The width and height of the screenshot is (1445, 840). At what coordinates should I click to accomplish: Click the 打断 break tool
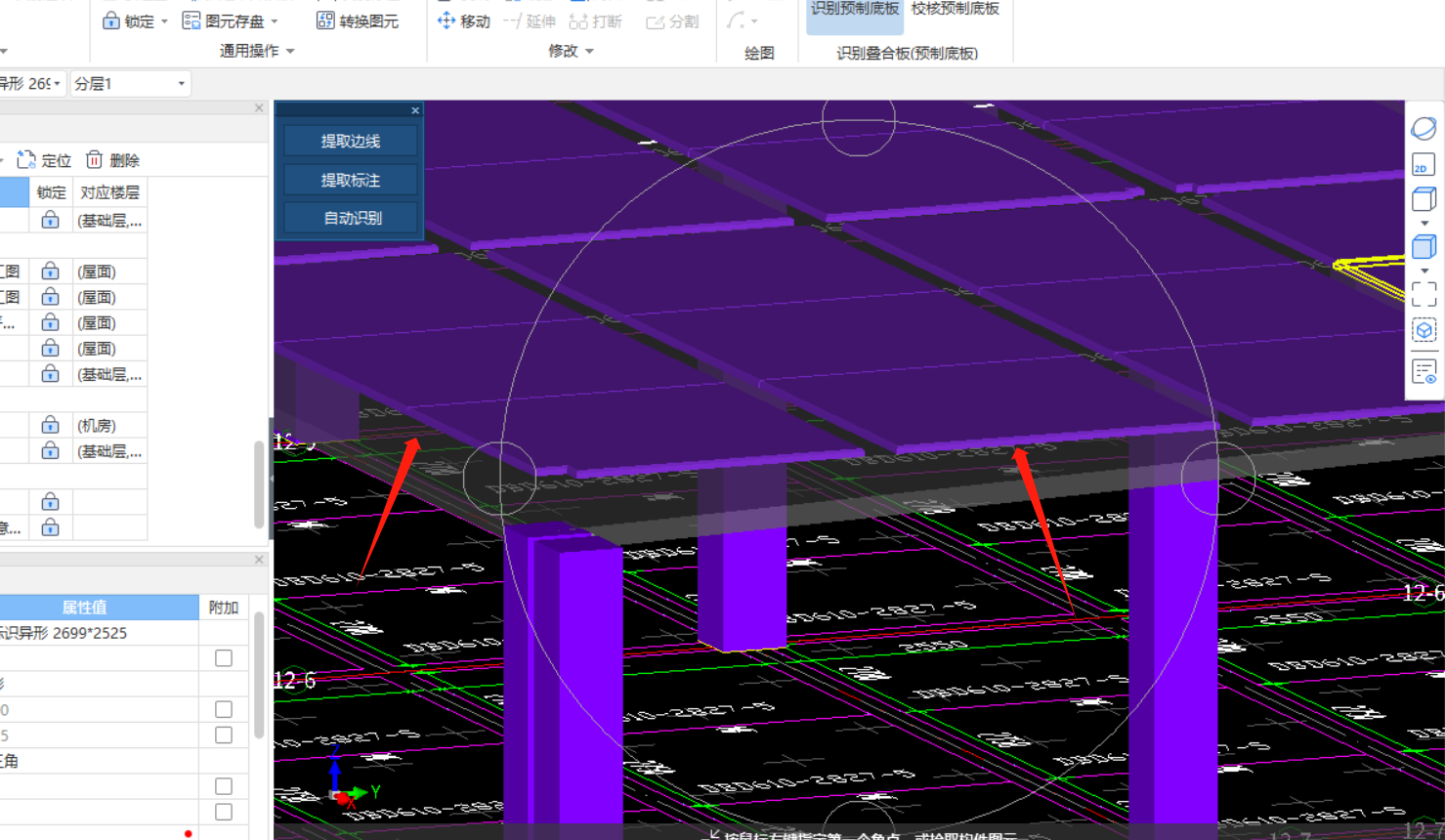click(x=596, y=21)
